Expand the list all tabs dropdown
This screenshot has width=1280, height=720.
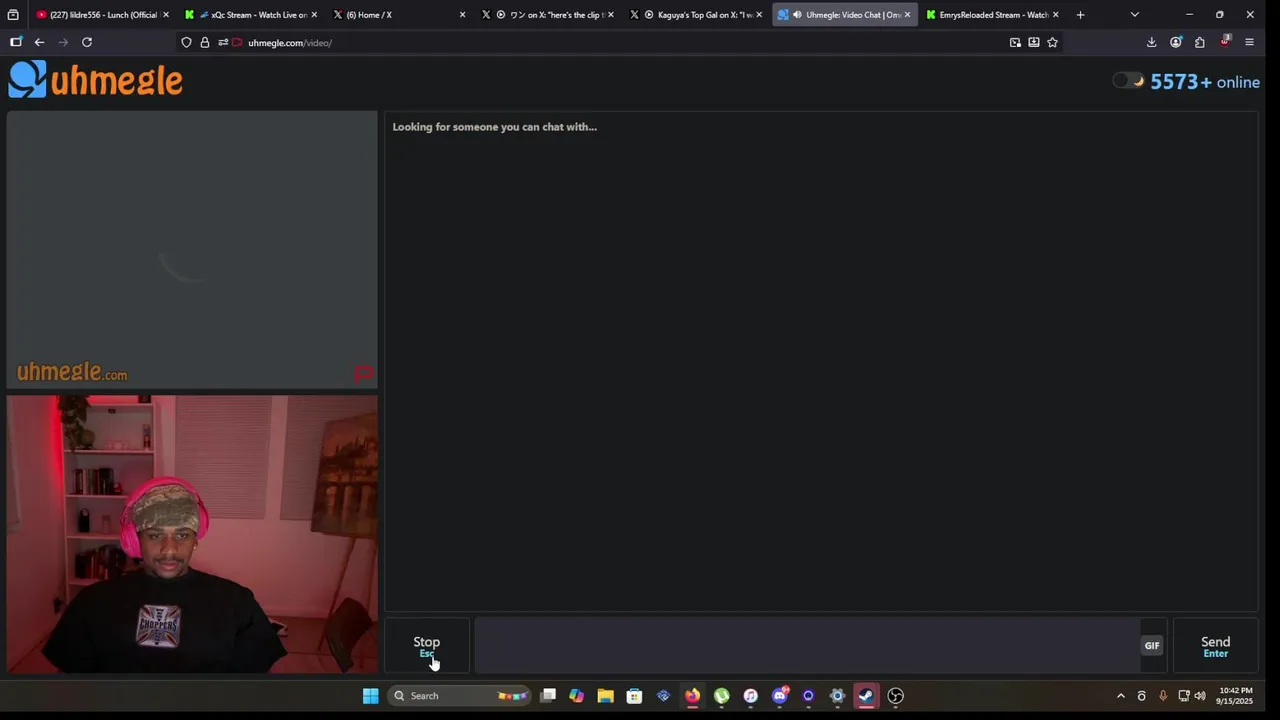click(1134, 15)
